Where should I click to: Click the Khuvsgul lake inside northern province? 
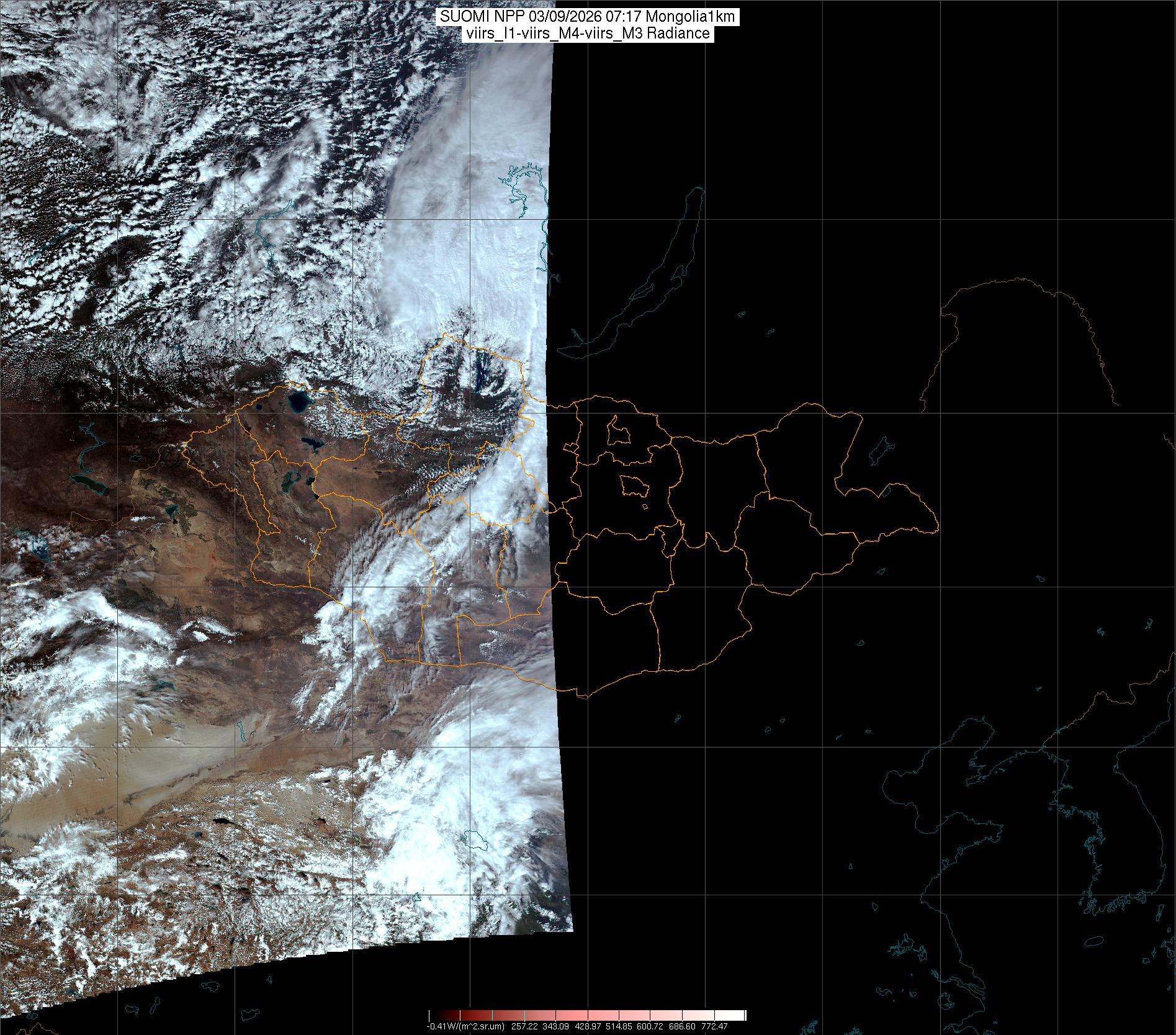pos(481,371)
